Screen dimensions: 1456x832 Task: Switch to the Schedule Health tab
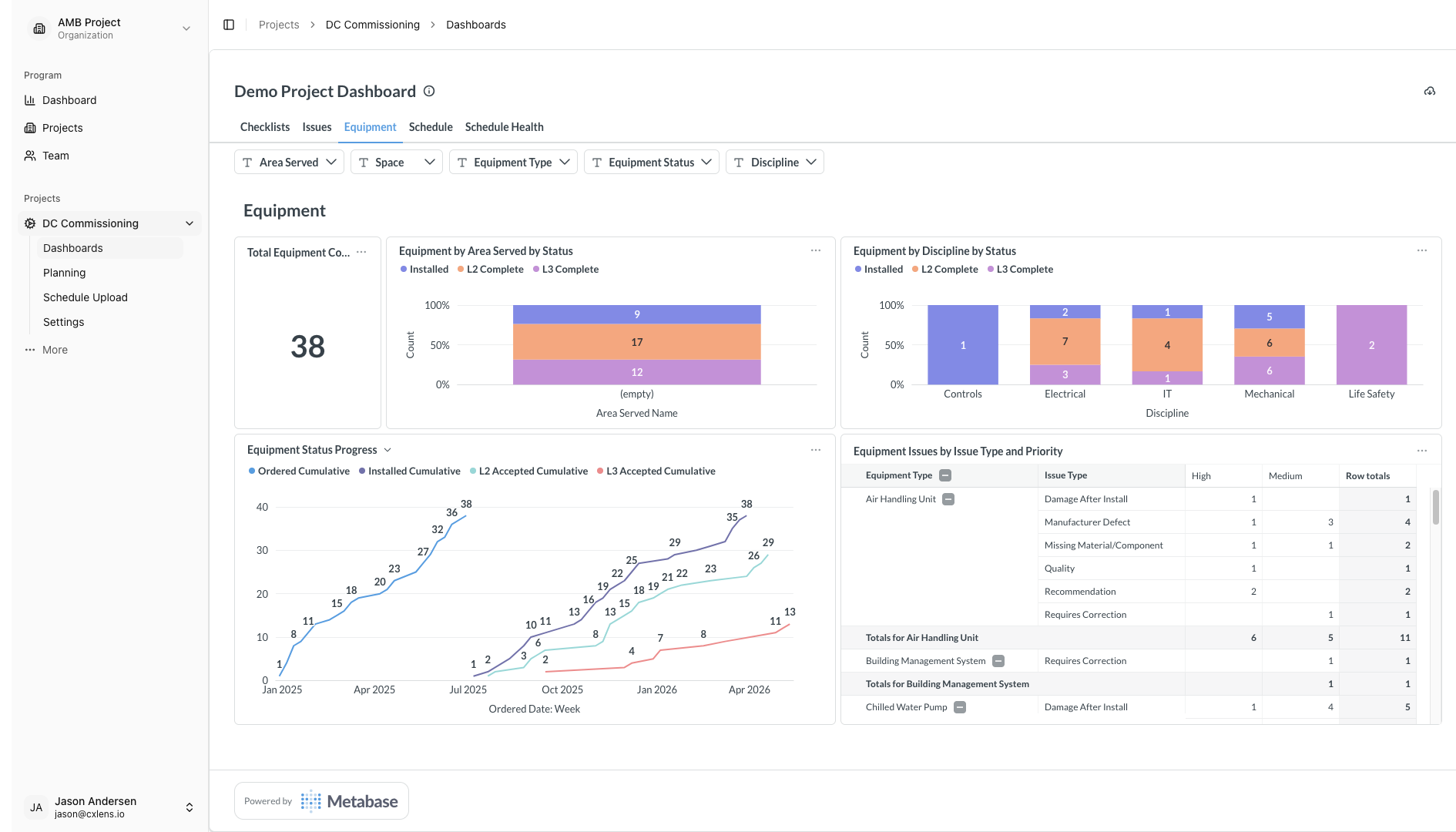[x=504, y=127]
